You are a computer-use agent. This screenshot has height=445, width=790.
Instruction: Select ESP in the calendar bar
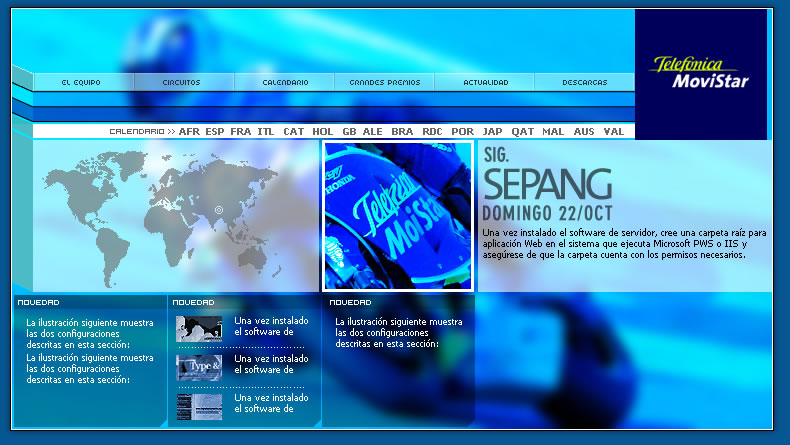[x=215, y=132]
